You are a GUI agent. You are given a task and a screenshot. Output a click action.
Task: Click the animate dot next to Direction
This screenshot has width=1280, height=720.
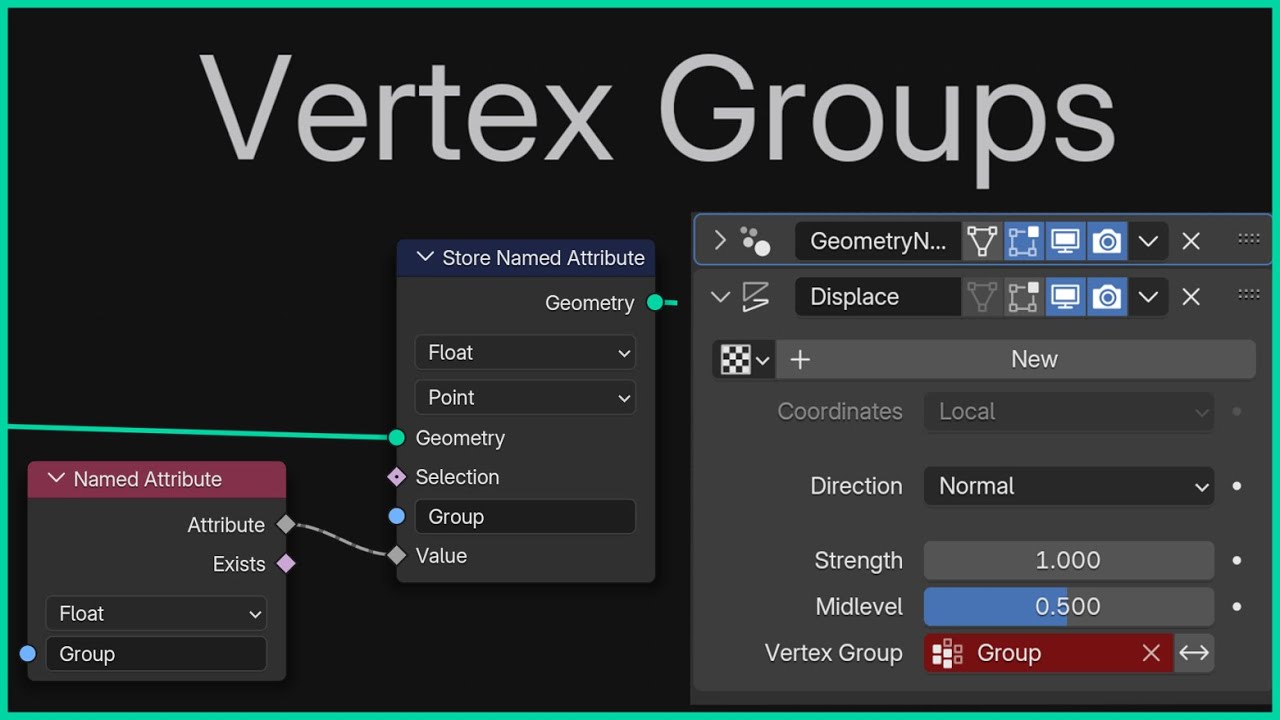[1237, 486]
